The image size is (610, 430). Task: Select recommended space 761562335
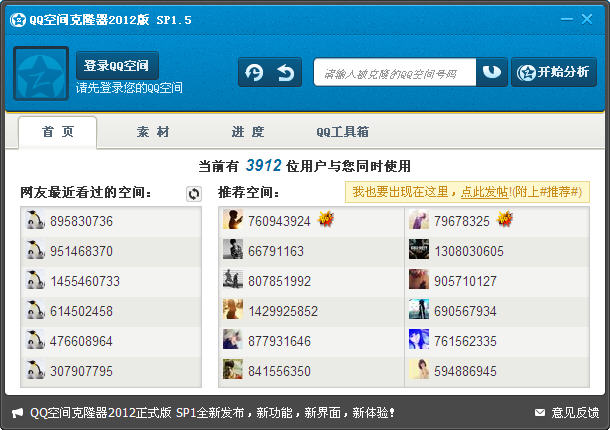(465, 341)
